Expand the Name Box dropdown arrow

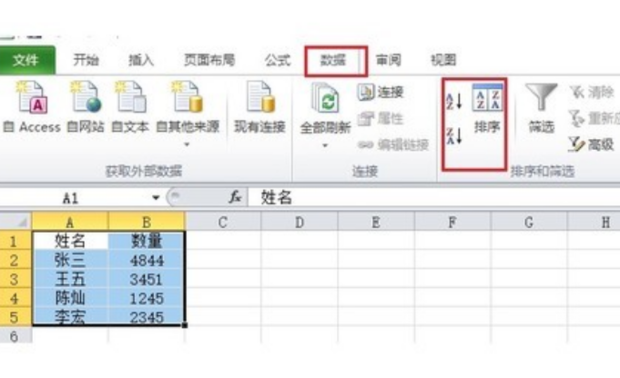(x=156, y=198)
